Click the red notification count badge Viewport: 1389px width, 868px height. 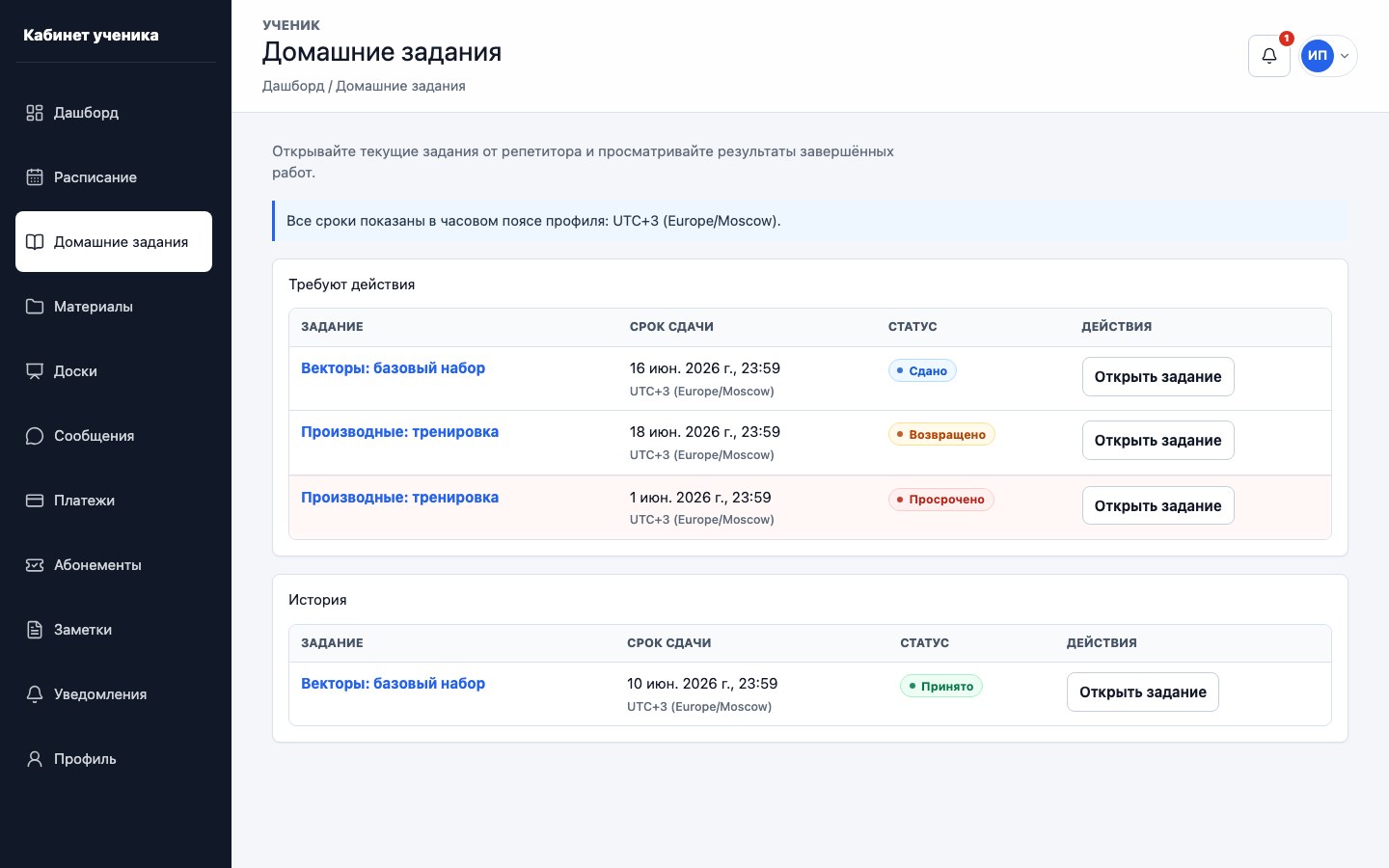click(1287, 39)
